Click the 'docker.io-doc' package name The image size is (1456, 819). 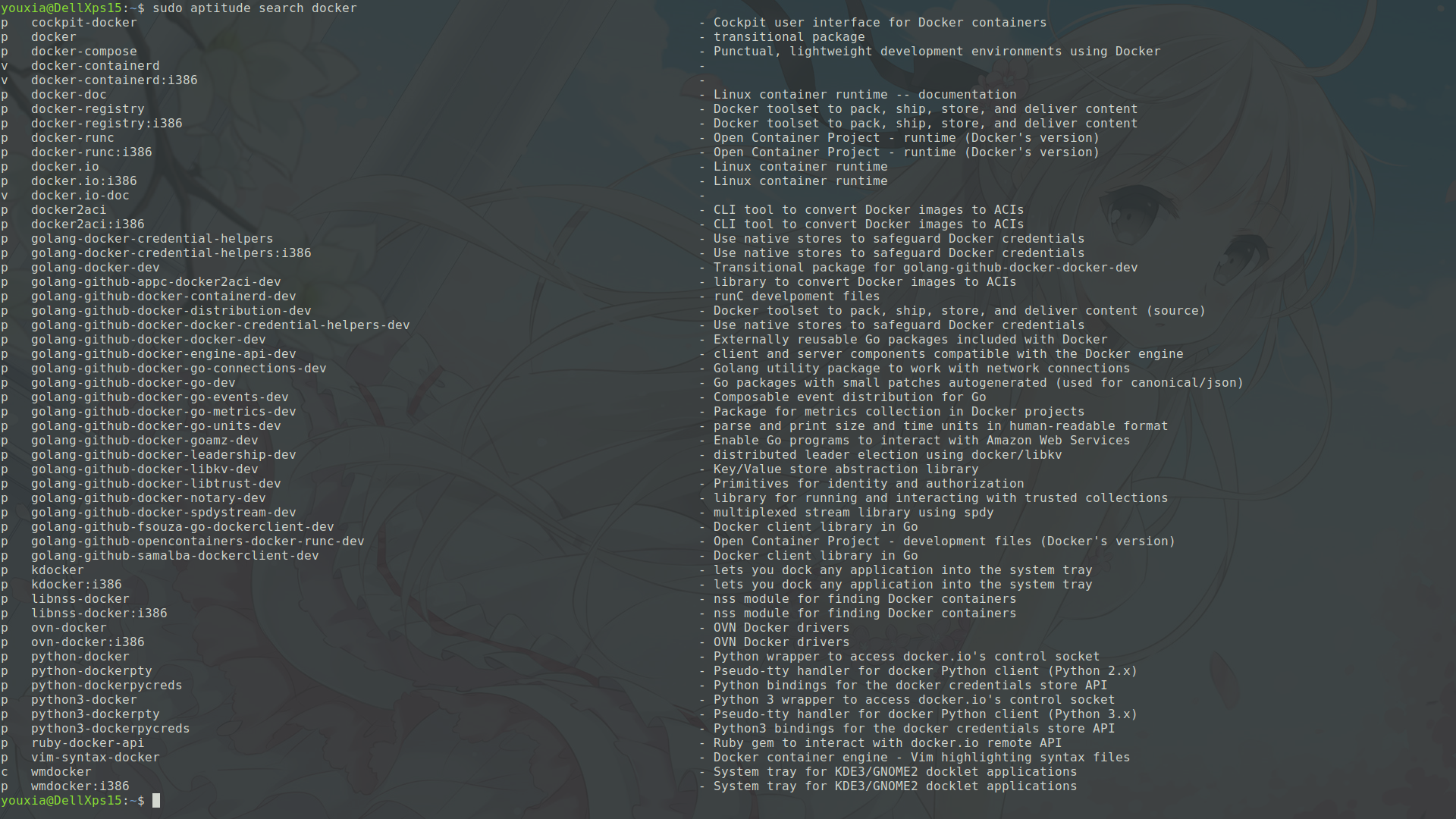pyautogui.click(x=80, y=195)
